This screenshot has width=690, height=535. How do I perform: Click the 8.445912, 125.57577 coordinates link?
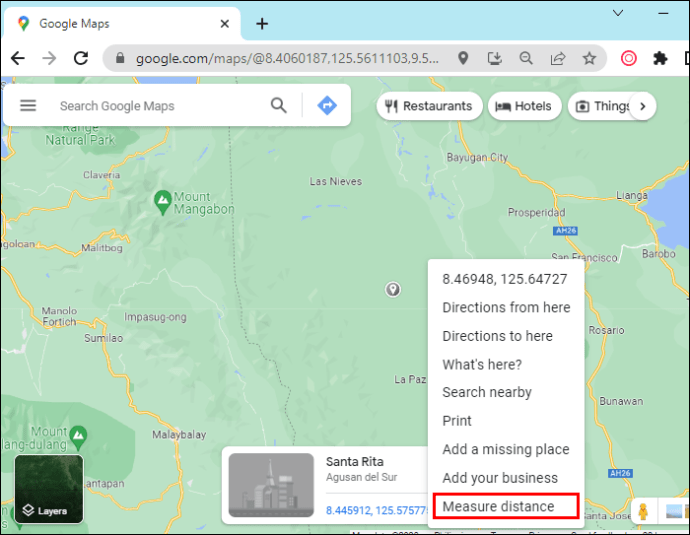(x=377, y=510)
